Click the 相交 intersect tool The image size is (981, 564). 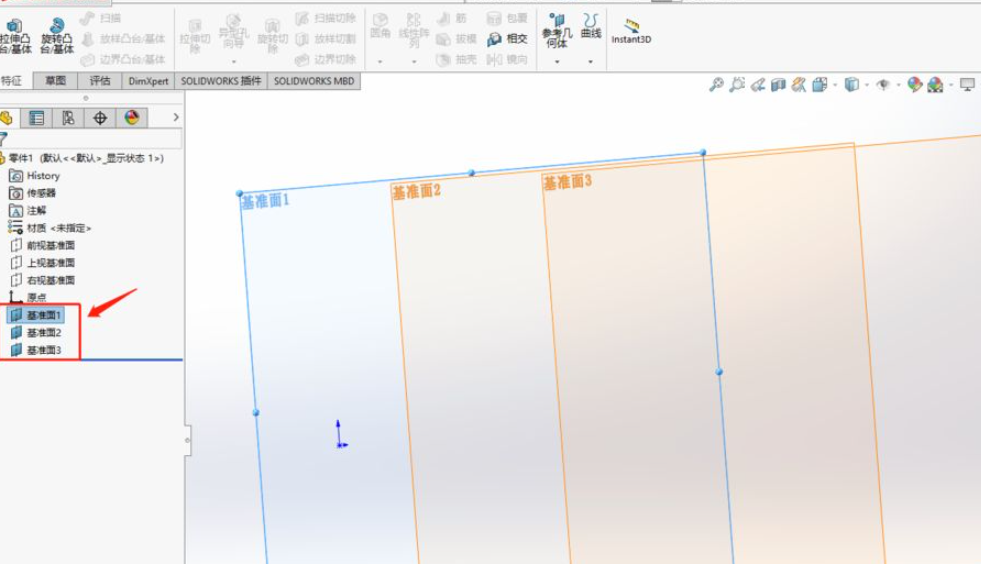(507, 39)
